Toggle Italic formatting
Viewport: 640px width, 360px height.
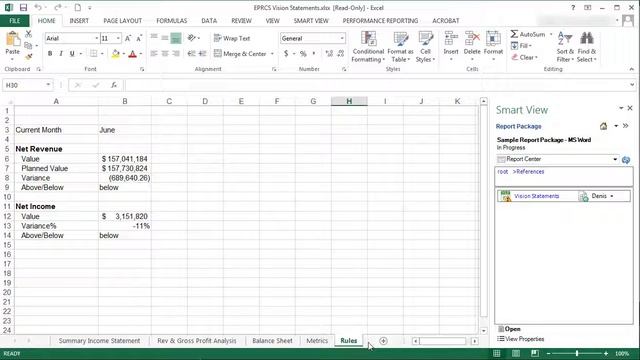click(61, 53)
